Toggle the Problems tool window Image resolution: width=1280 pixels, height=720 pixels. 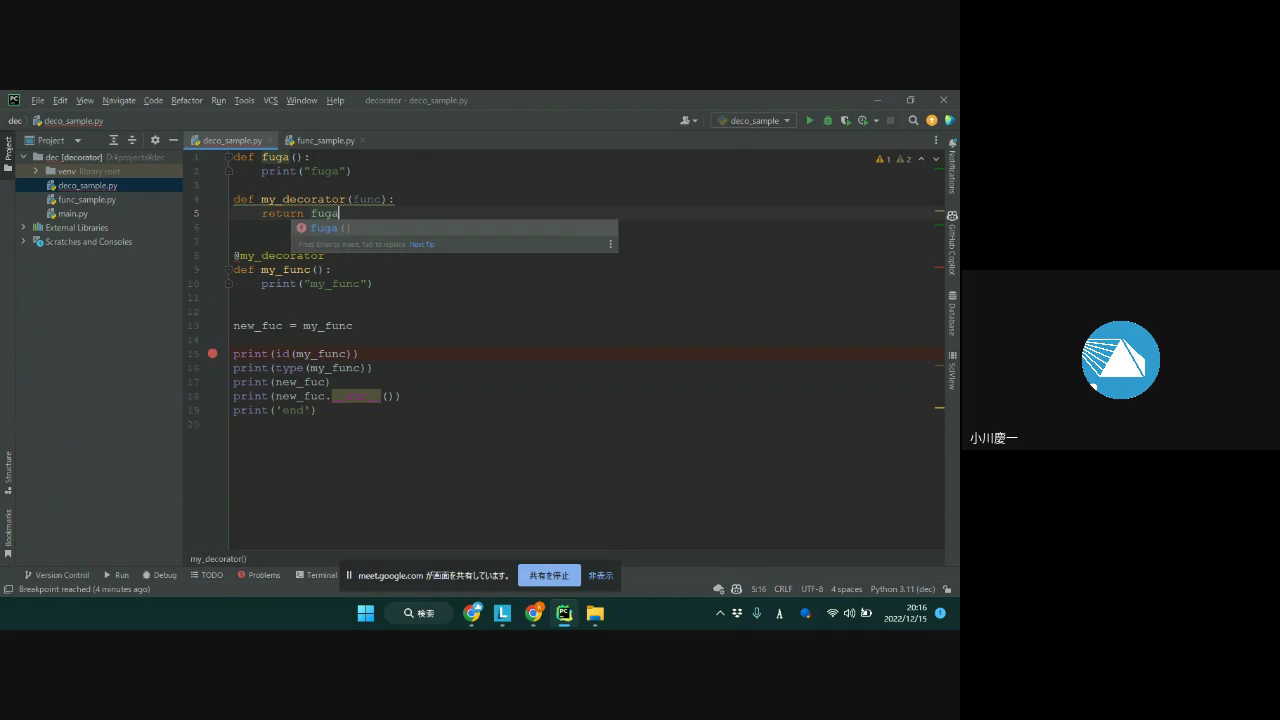coord(258,575)
